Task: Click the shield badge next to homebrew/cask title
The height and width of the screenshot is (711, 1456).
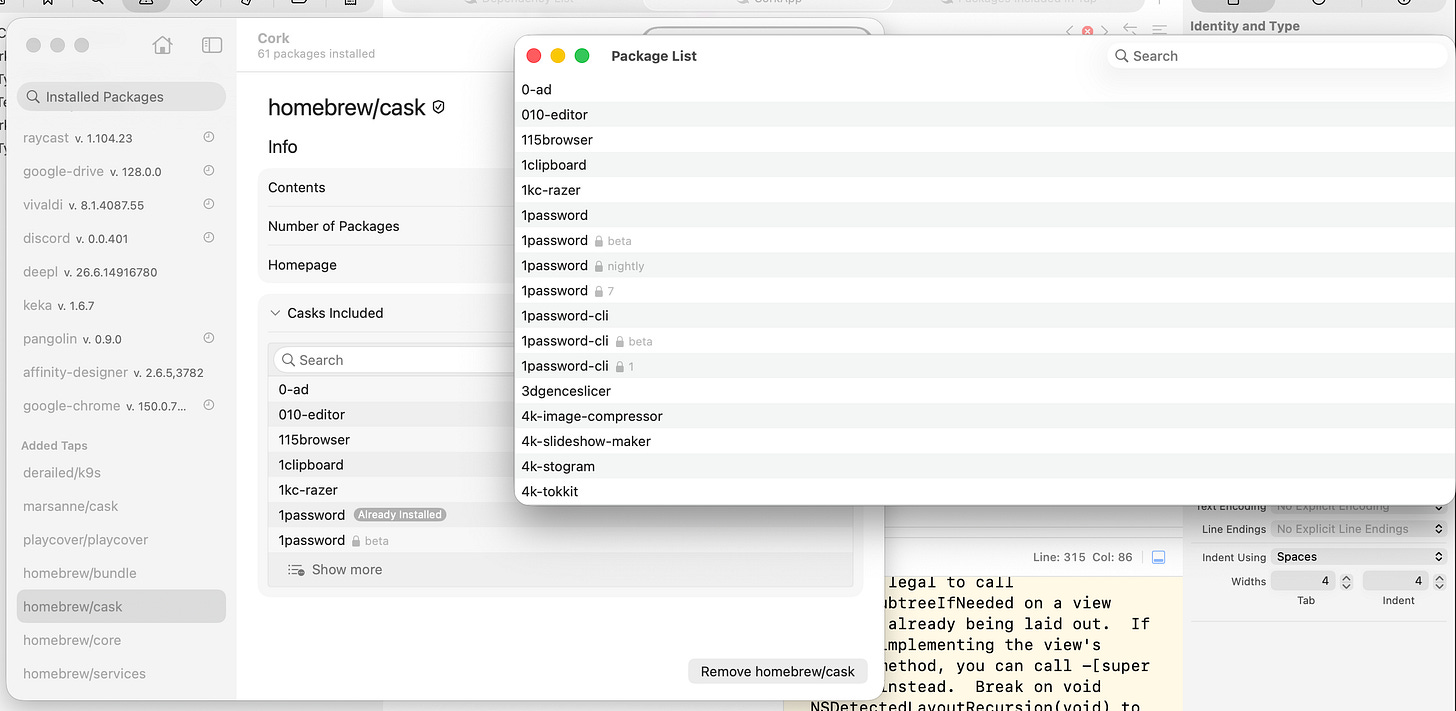Action: (x=438, y=107)
